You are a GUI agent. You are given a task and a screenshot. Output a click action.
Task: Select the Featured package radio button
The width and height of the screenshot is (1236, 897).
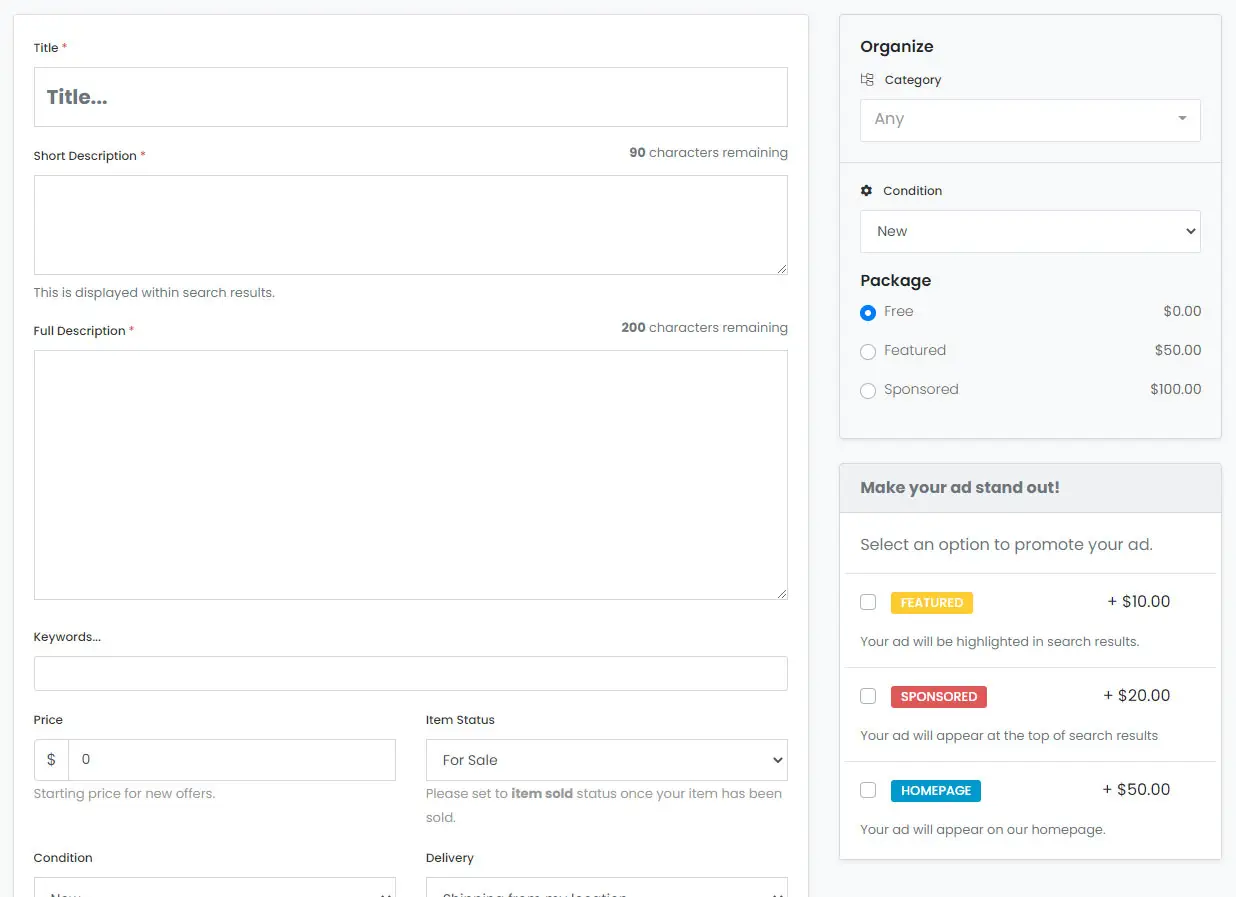point(868,352)
